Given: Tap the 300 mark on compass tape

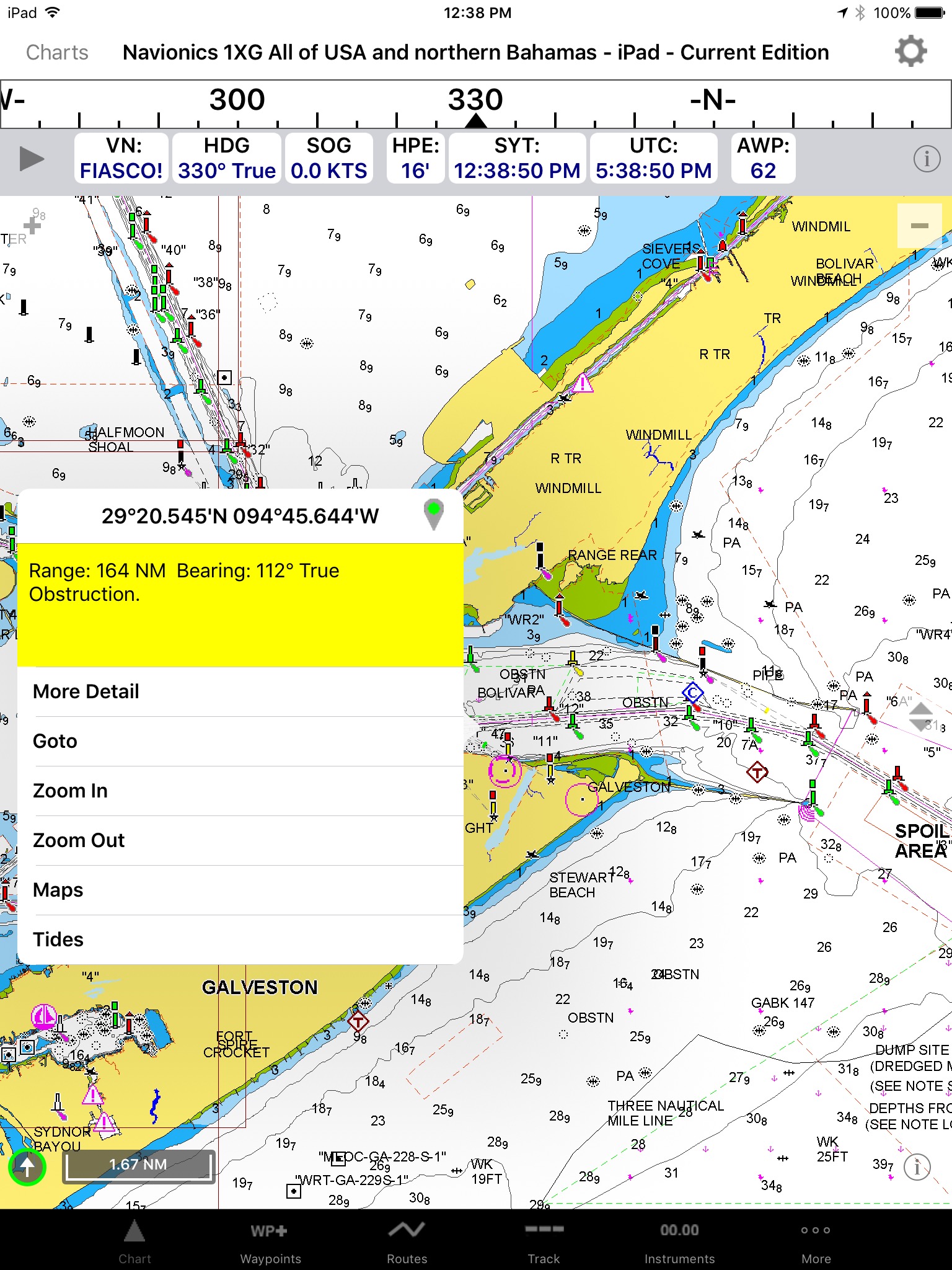Looking at the screenshot, I should tap(237, 100).
